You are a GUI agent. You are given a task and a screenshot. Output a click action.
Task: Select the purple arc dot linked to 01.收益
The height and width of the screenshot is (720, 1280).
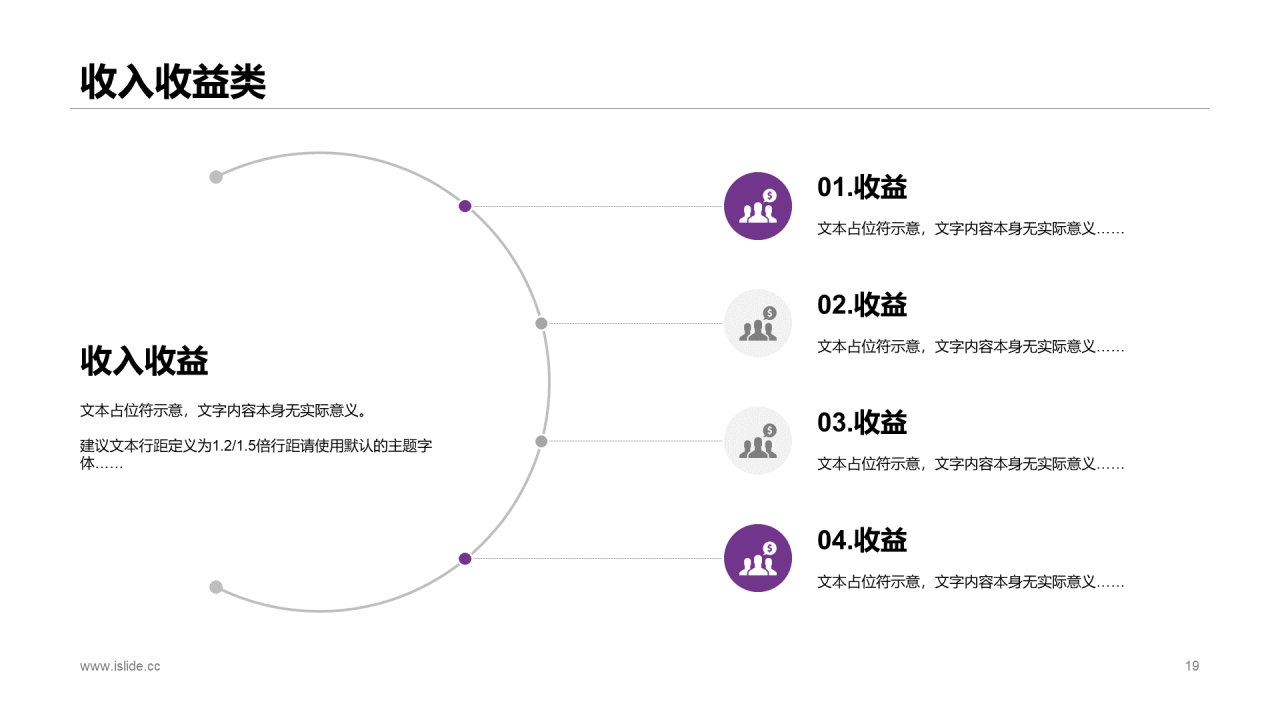(465, 206)
